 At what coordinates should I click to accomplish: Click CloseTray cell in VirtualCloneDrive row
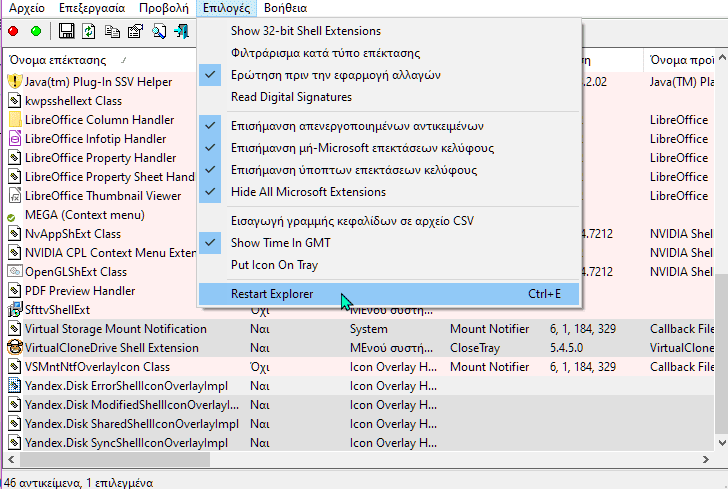[475, 348]
